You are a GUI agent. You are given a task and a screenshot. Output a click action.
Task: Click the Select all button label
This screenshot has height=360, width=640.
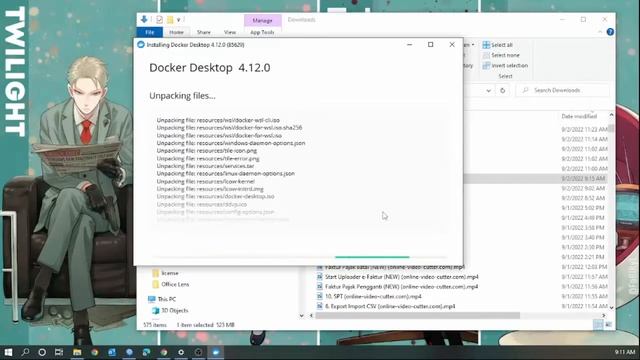tap(502, 45)
